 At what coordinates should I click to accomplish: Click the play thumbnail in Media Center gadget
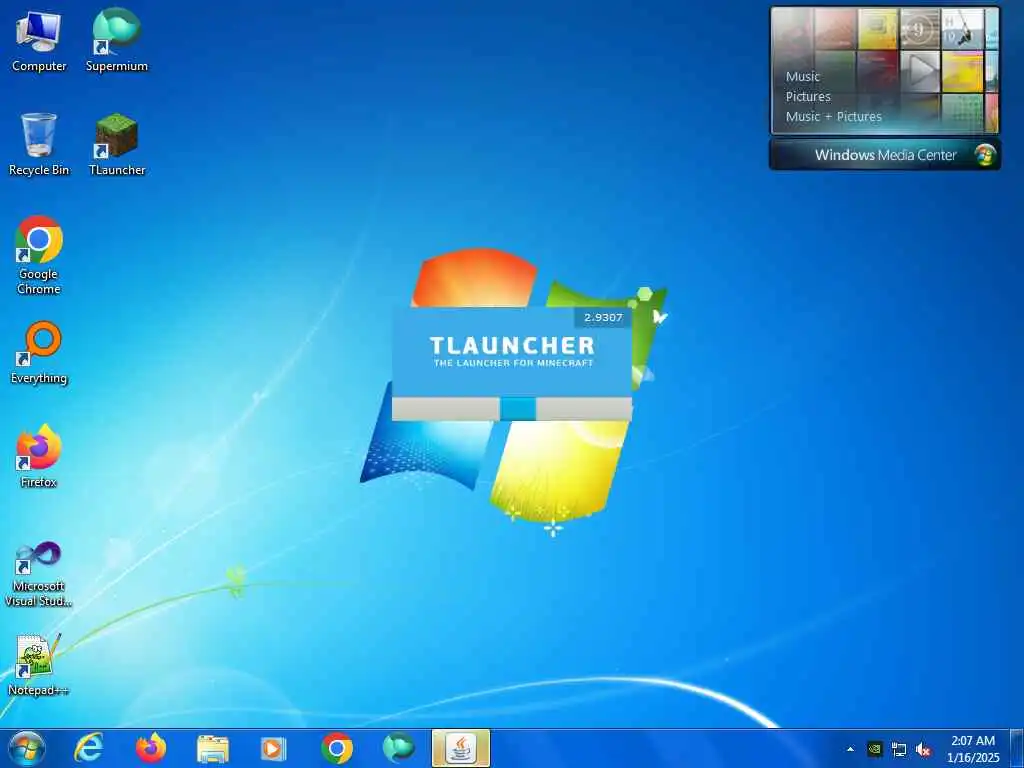(920, 71)
